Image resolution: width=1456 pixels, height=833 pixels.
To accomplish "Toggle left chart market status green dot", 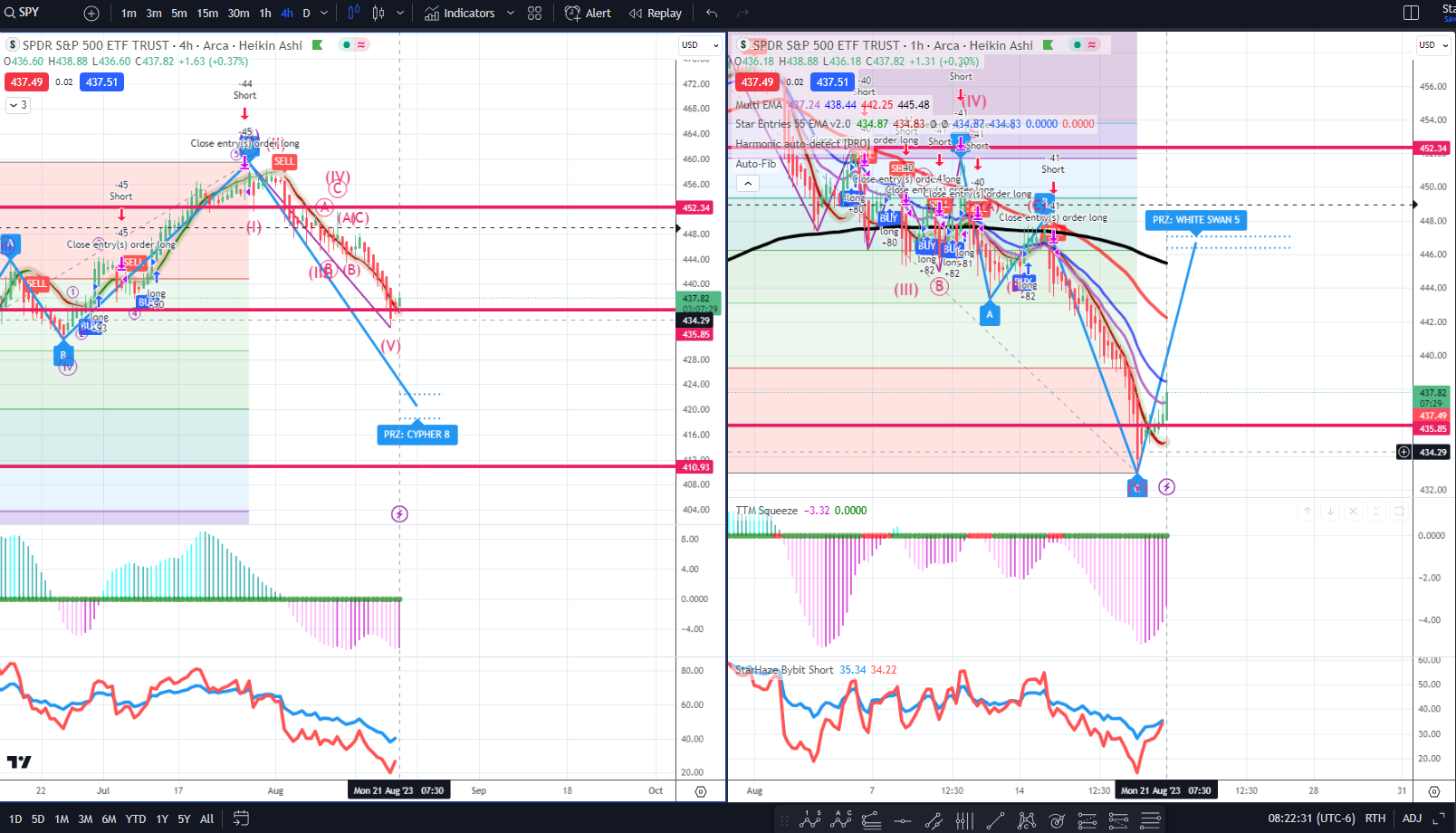I will tap(347, 45).
